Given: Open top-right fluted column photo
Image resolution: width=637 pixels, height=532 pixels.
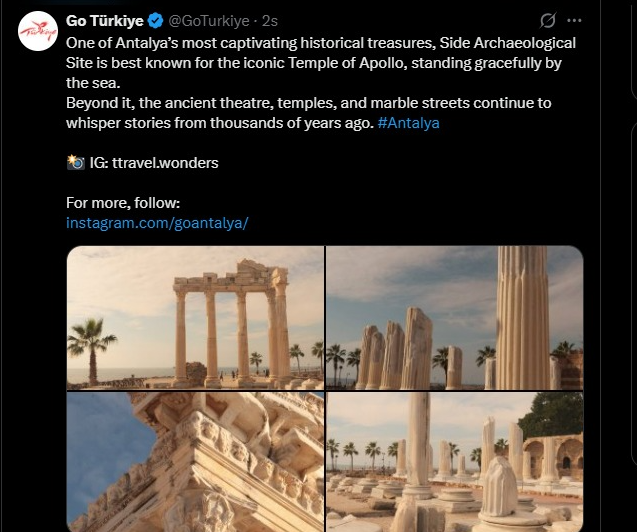Looking at the screenshot, I should click(x=454, y=317).
